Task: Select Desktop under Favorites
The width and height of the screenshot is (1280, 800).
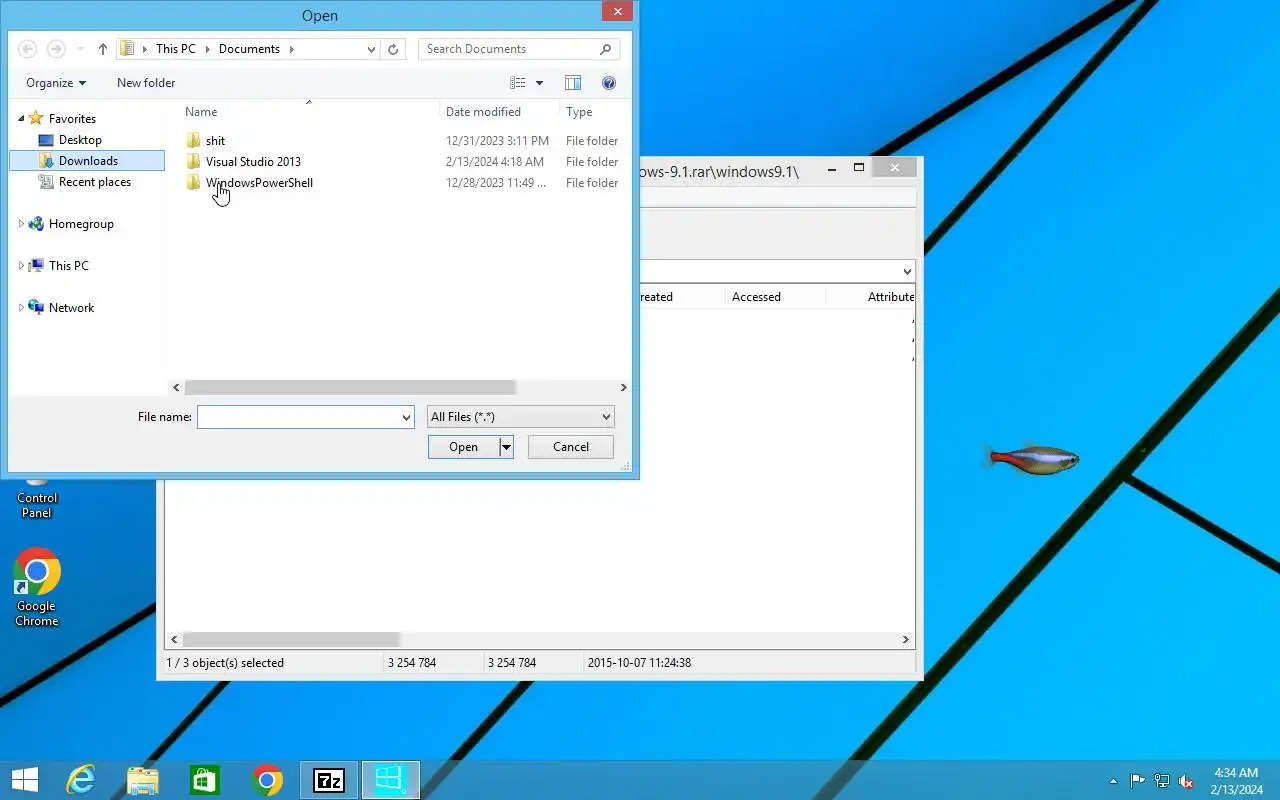Action: (80, 140)
